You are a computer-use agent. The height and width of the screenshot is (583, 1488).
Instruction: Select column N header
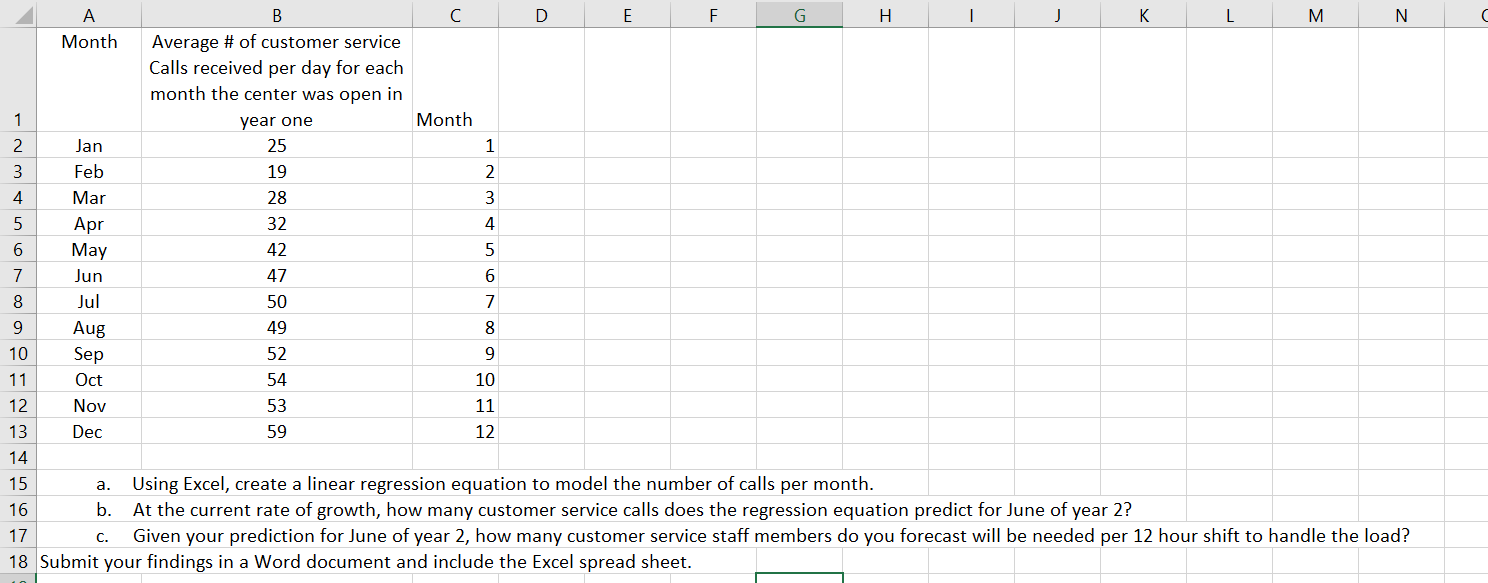click(1400, 15)
